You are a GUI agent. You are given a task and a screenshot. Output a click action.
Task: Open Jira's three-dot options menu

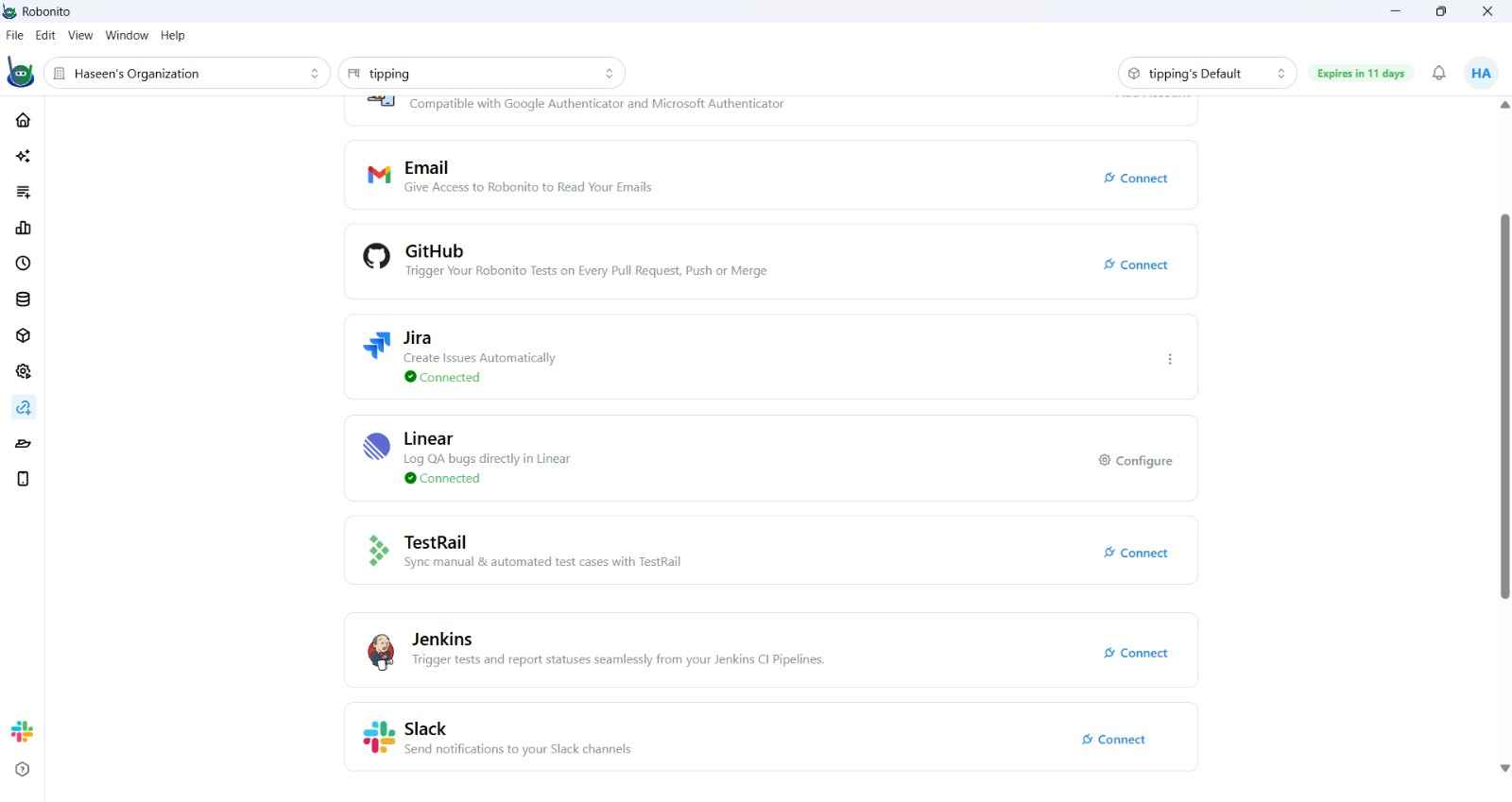point(1170,359)
